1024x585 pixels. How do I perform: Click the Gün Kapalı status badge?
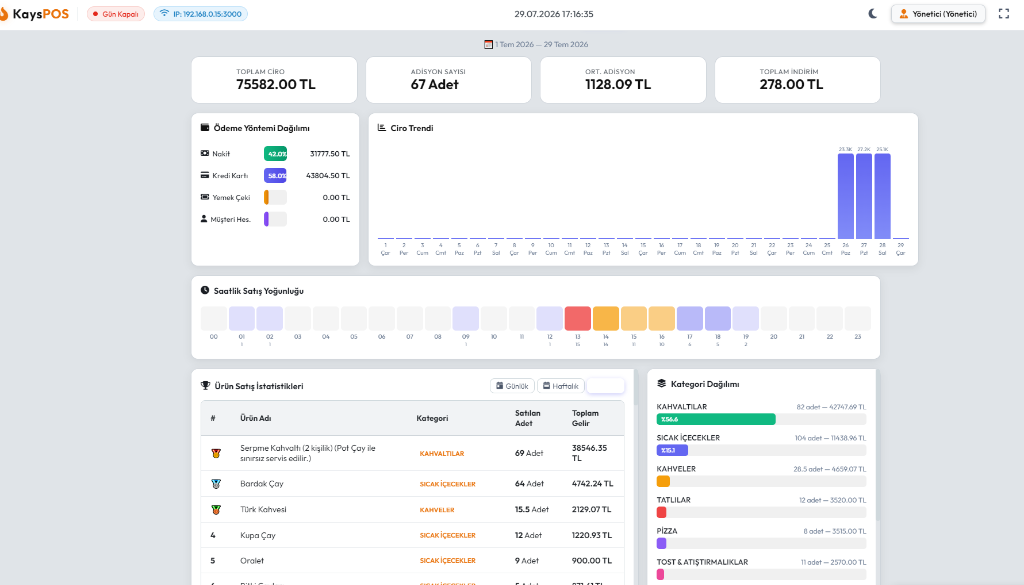point(116,14)
